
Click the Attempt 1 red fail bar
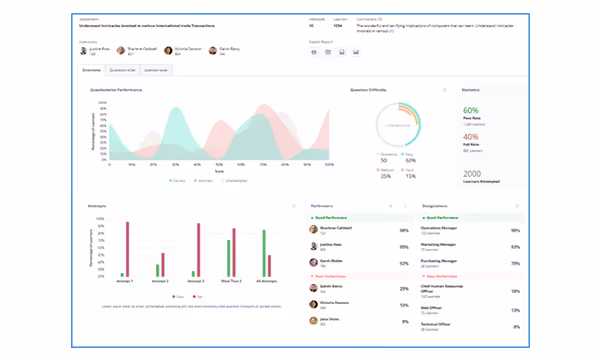tap(127, 249)
